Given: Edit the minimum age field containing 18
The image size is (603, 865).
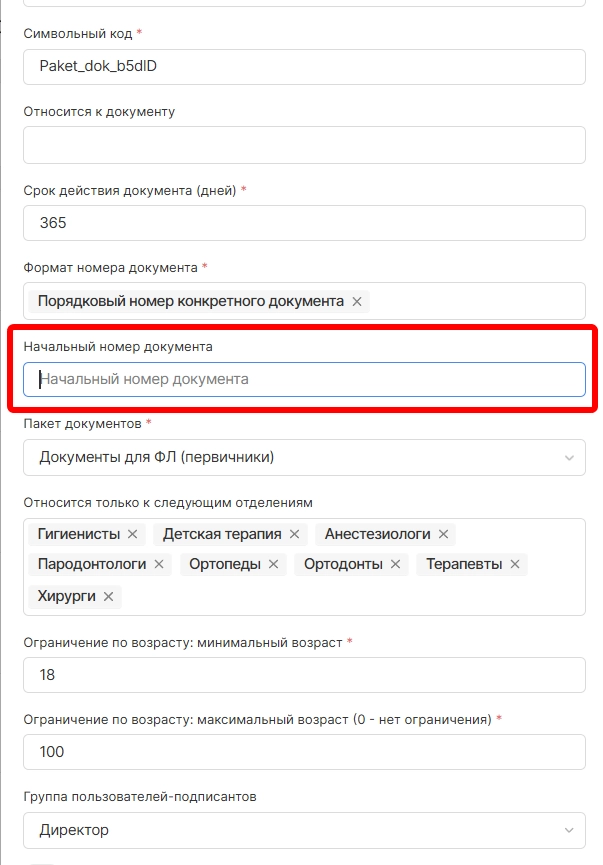Looking at the screenshot, I should 304,675.
